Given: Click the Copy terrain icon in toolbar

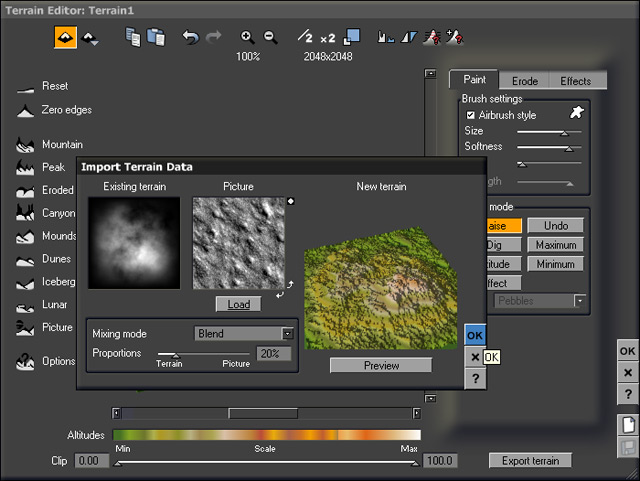Looking at the screenshot, I should (133, 37).
